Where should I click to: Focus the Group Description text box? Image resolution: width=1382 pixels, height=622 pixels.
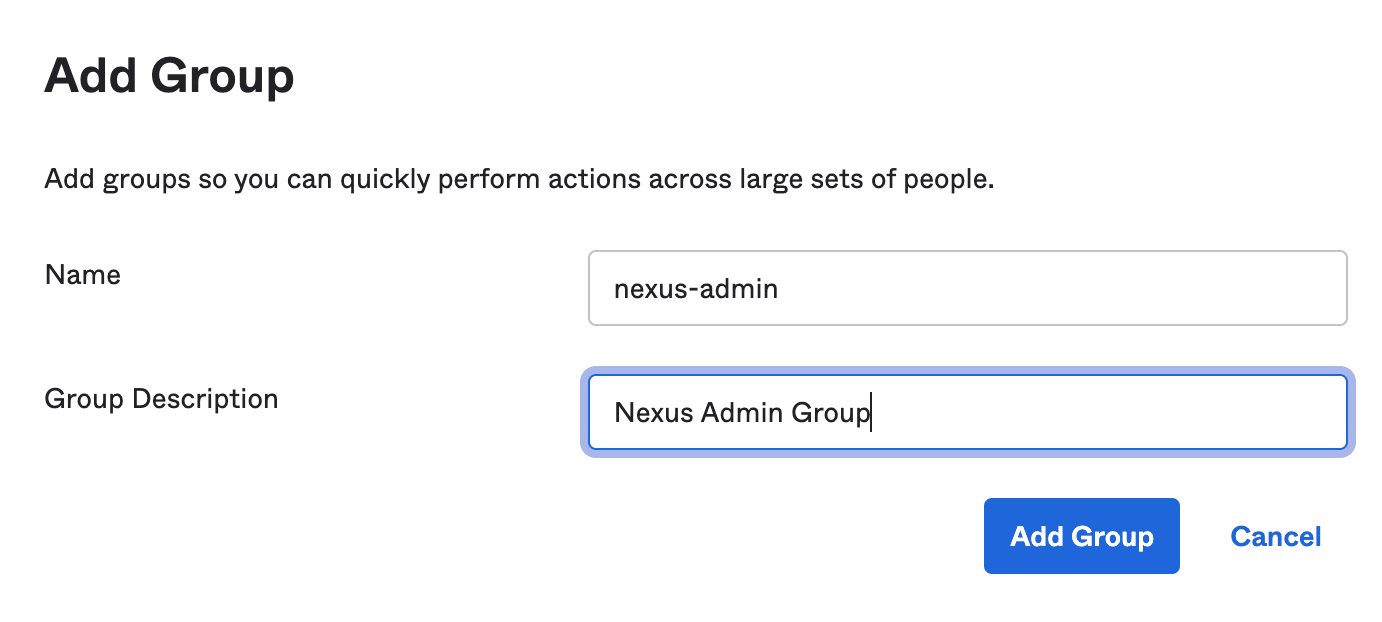click(967, 412)
